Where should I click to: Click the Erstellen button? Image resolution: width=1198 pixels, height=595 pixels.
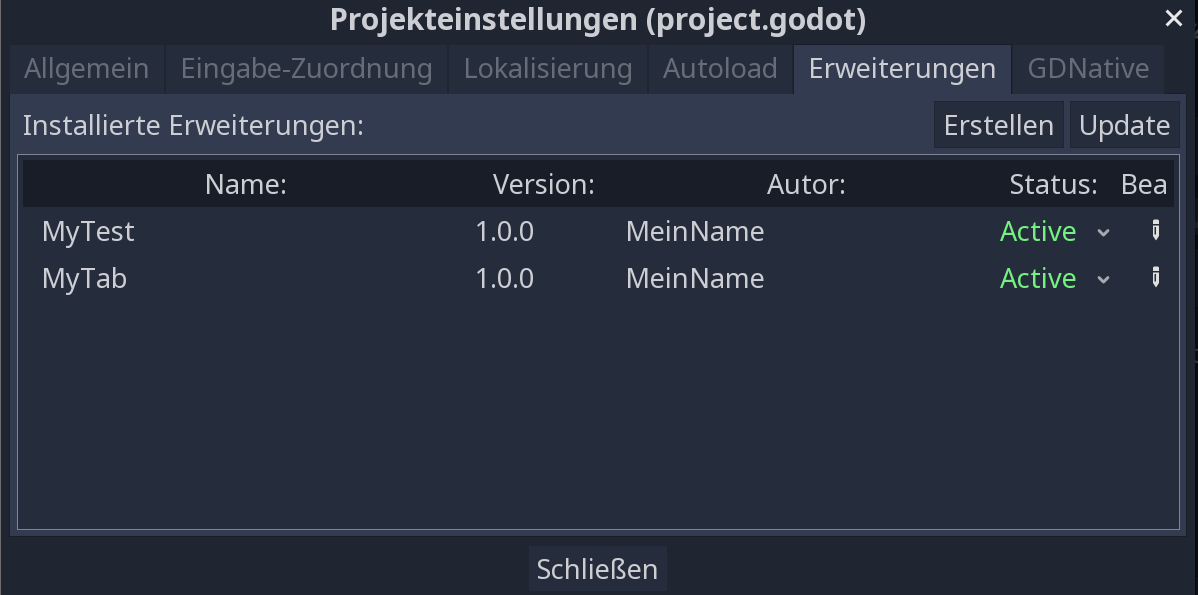coord(999,125)
